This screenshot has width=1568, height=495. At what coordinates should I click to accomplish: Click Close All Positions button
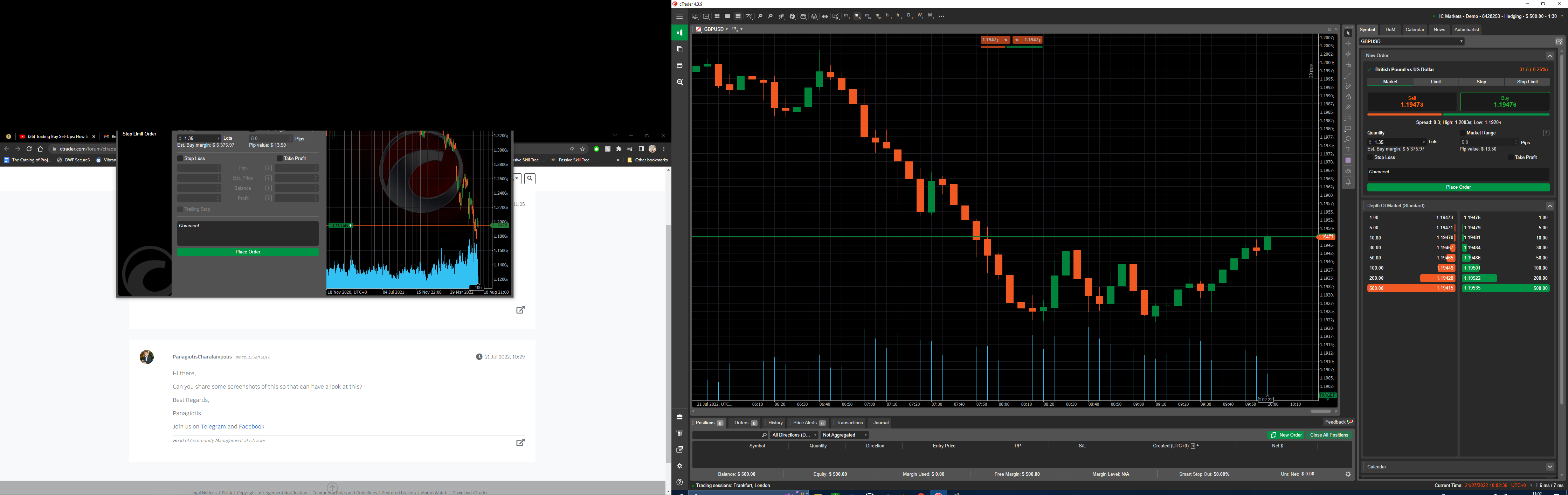click(1329, 435)
